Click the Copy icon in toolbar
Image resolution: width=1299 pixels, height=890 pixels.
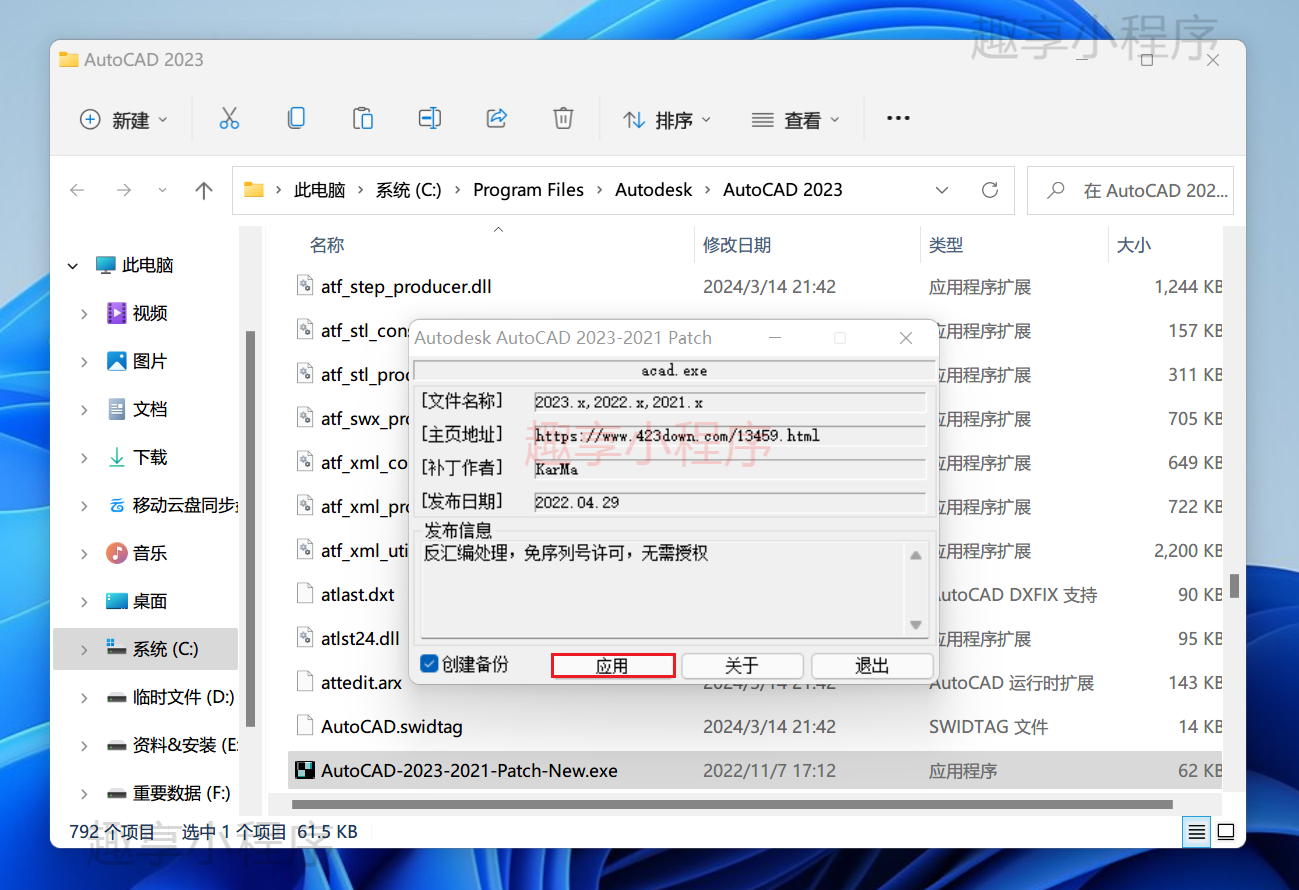pyautogui.click(x=296, y=118)
